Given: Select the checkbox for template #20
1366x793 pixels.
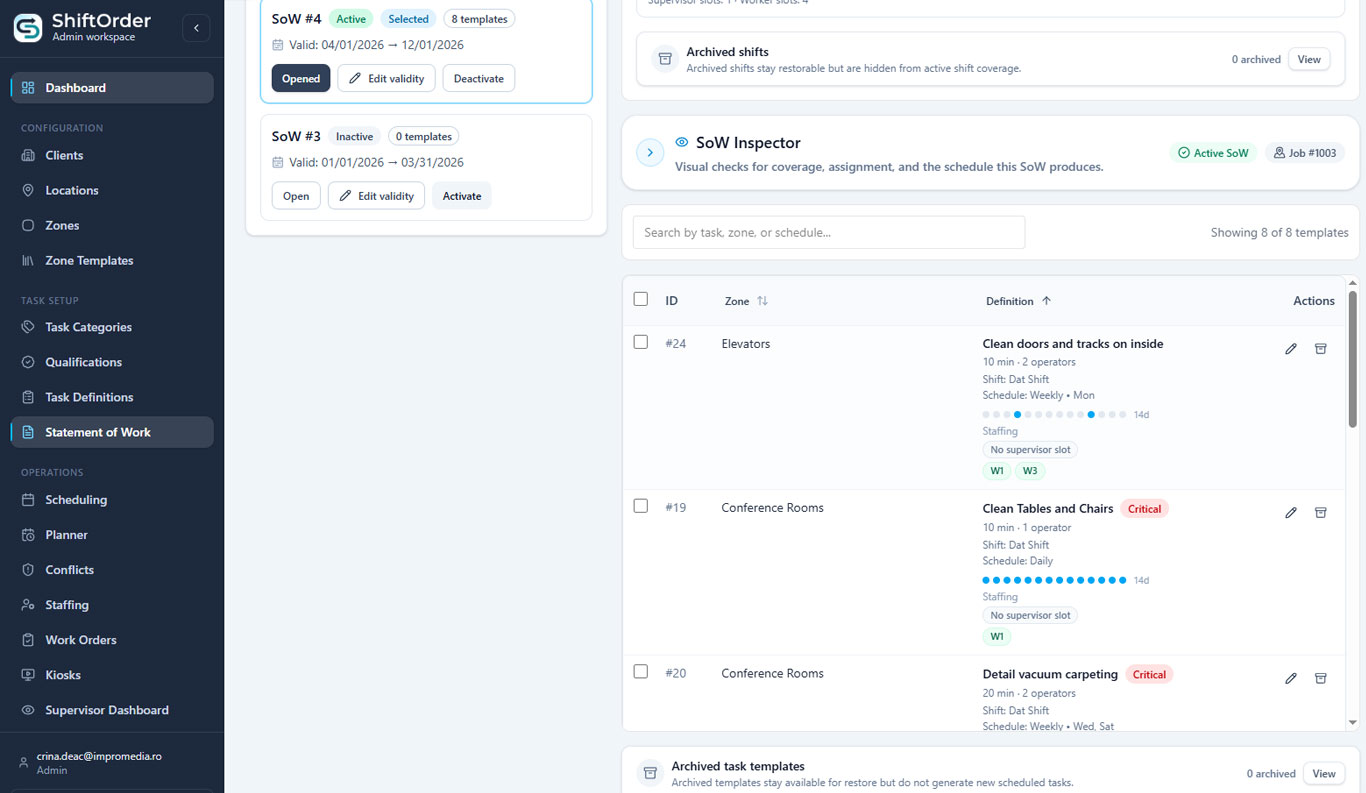Looking at the screenshot, I should pos(641,671).
